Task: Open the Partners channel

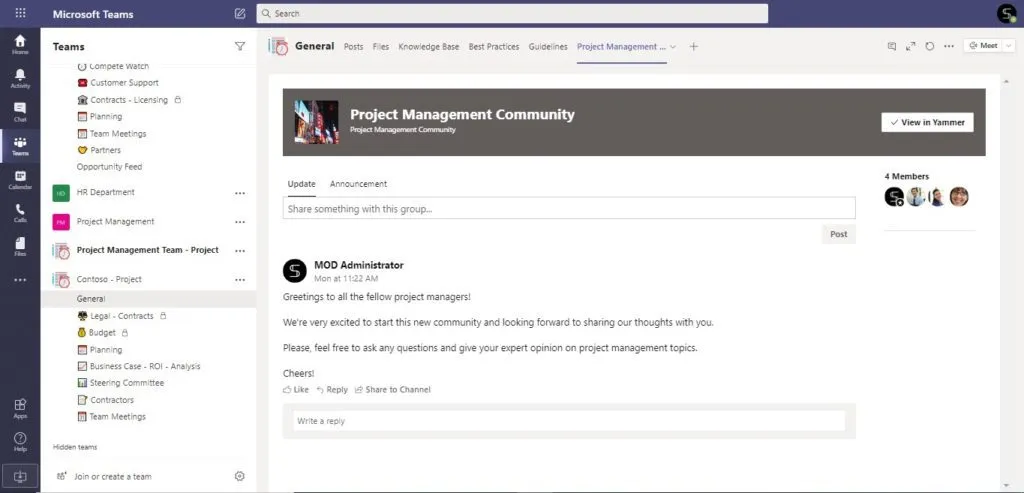Action: 99,150
